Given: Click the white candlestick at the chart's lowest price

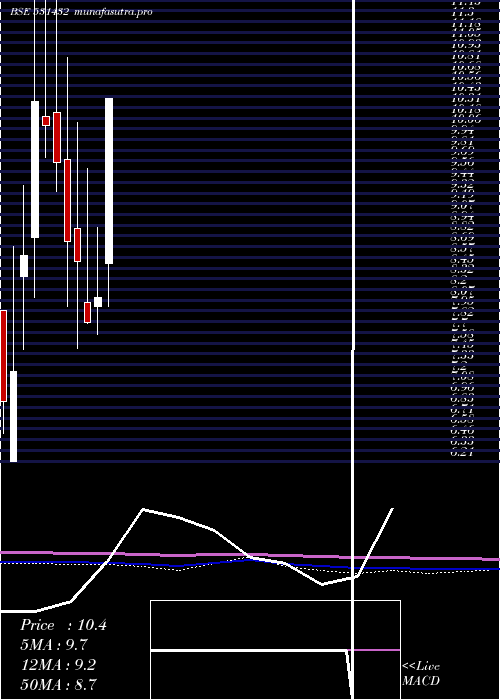Looking at the screenshot, I should (13, 416).
